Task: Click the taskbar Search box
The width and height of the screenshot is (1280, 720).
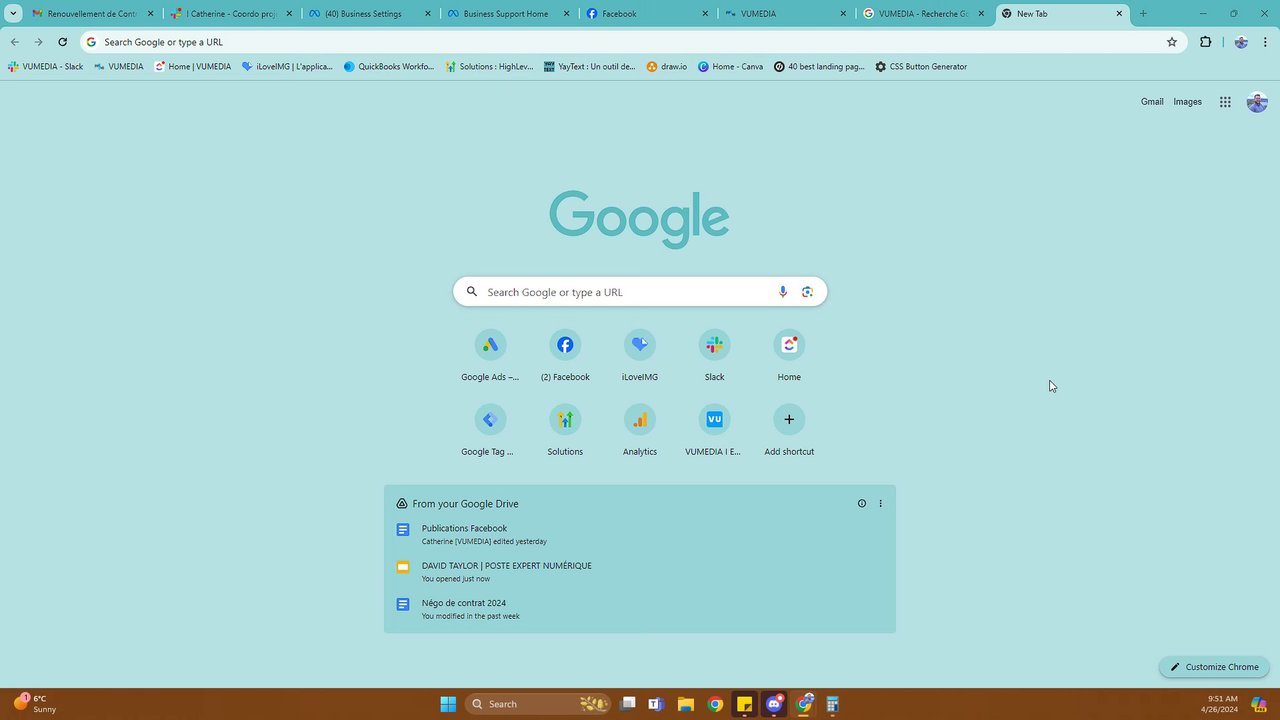Action: [x=540, y=704]
